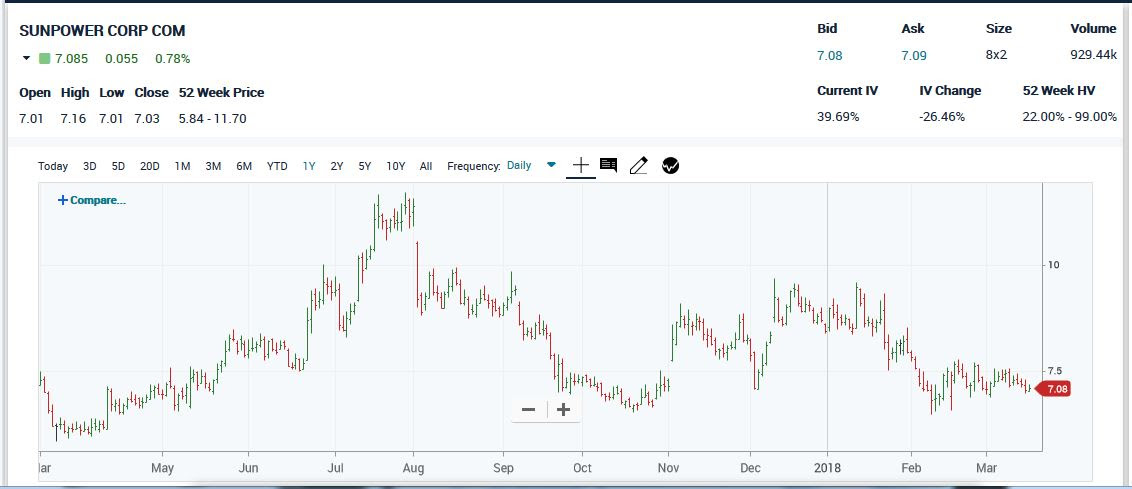Click the IV Change value -26.46%
Image resolution: width=1132 pixels, height=489 pixels.
942,117
